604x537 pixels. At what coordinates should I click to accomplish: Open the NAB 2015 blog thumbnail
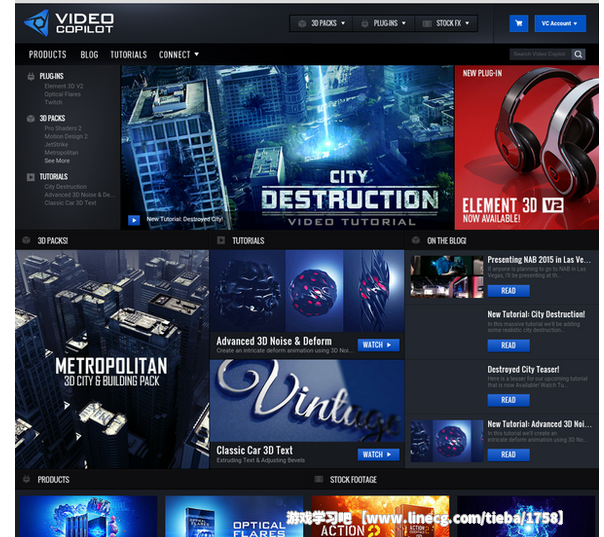(447, 277)
